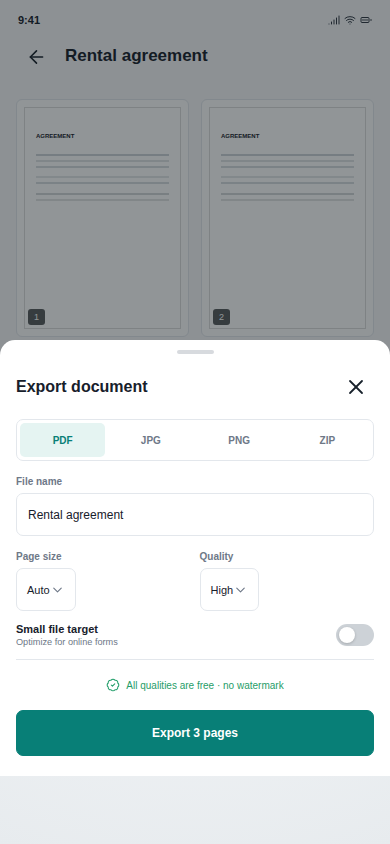Tap the 9:41 clock
Image resolution: width=390 pixels, height=844 pixels.
29,20
